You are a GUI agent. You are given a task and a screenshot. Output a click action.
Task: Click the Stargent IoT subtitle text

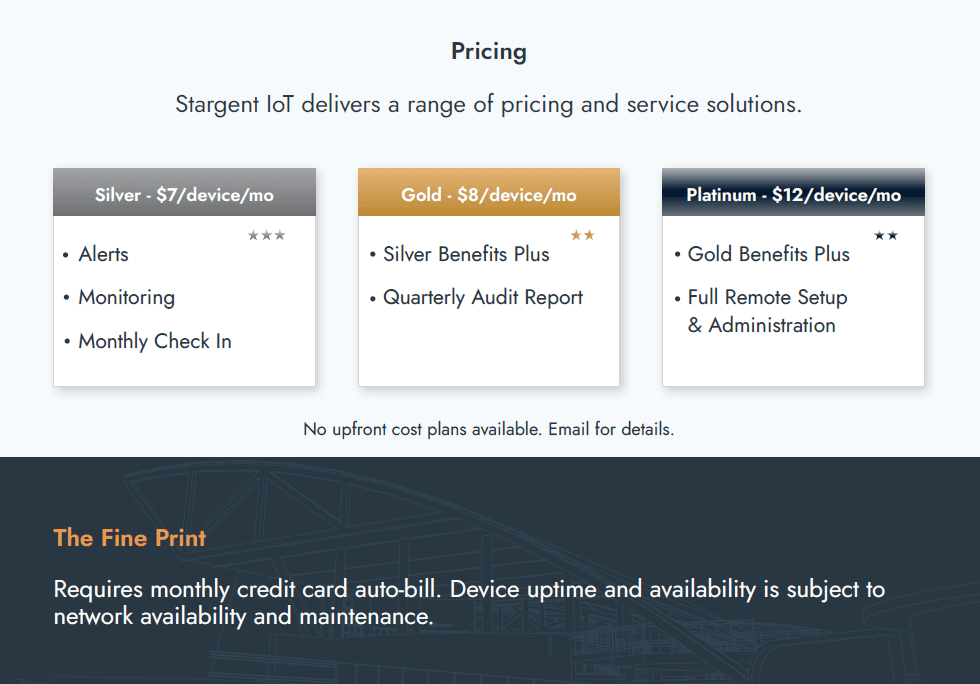(x=489, y=104)
